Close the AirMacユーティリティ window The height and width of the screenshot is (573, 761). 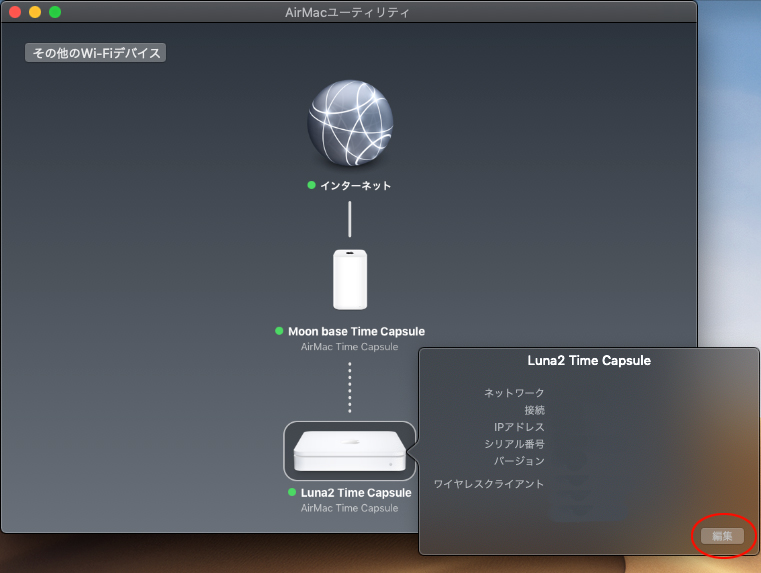click(x=15, y=12)
